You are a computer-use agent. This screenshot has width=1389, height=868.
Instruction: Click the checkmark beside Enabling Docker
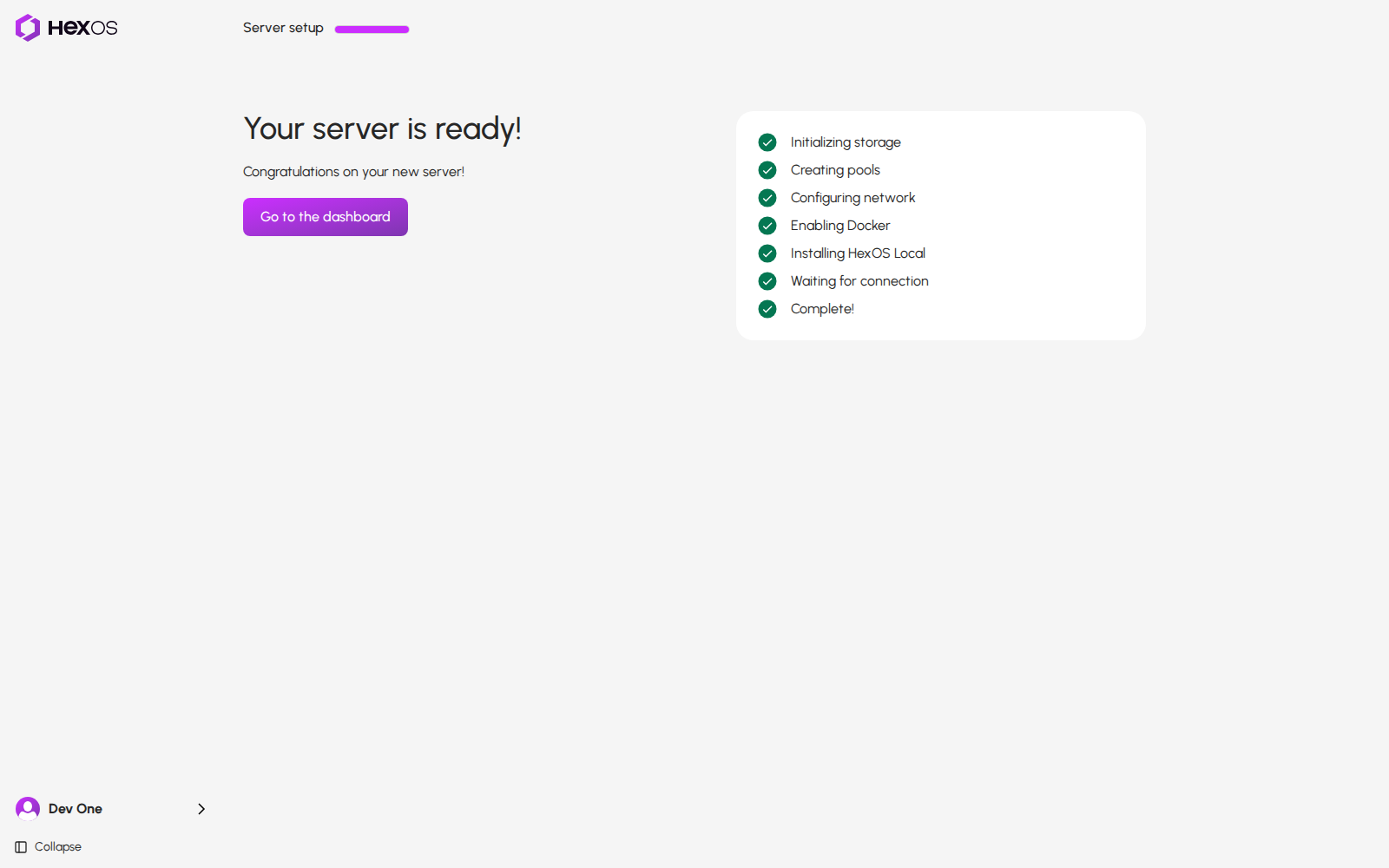[x=767, y=226]
